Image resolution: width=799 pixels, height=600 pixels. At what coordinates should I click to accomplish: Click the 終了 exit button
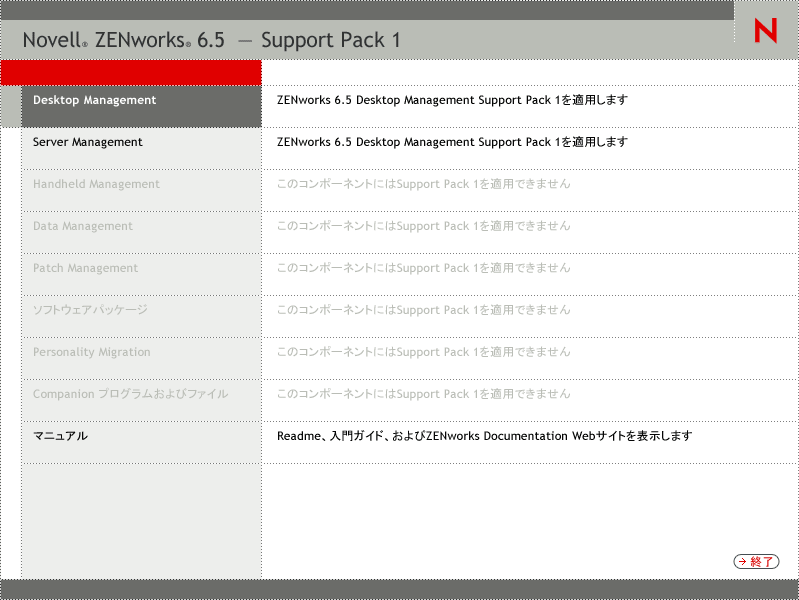tap(756, 561)
